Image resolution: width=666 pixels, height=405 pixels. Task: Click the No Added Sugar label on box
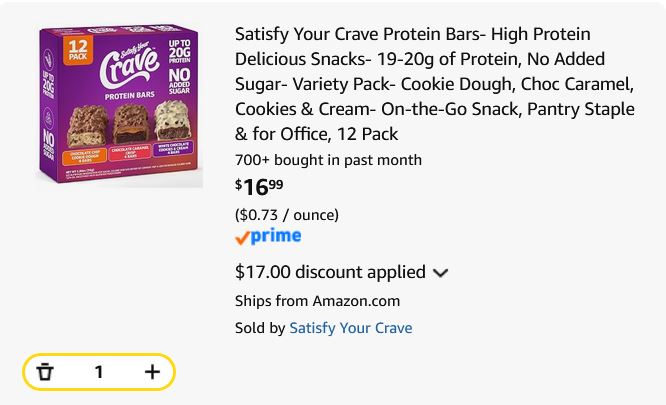(179, 81)
